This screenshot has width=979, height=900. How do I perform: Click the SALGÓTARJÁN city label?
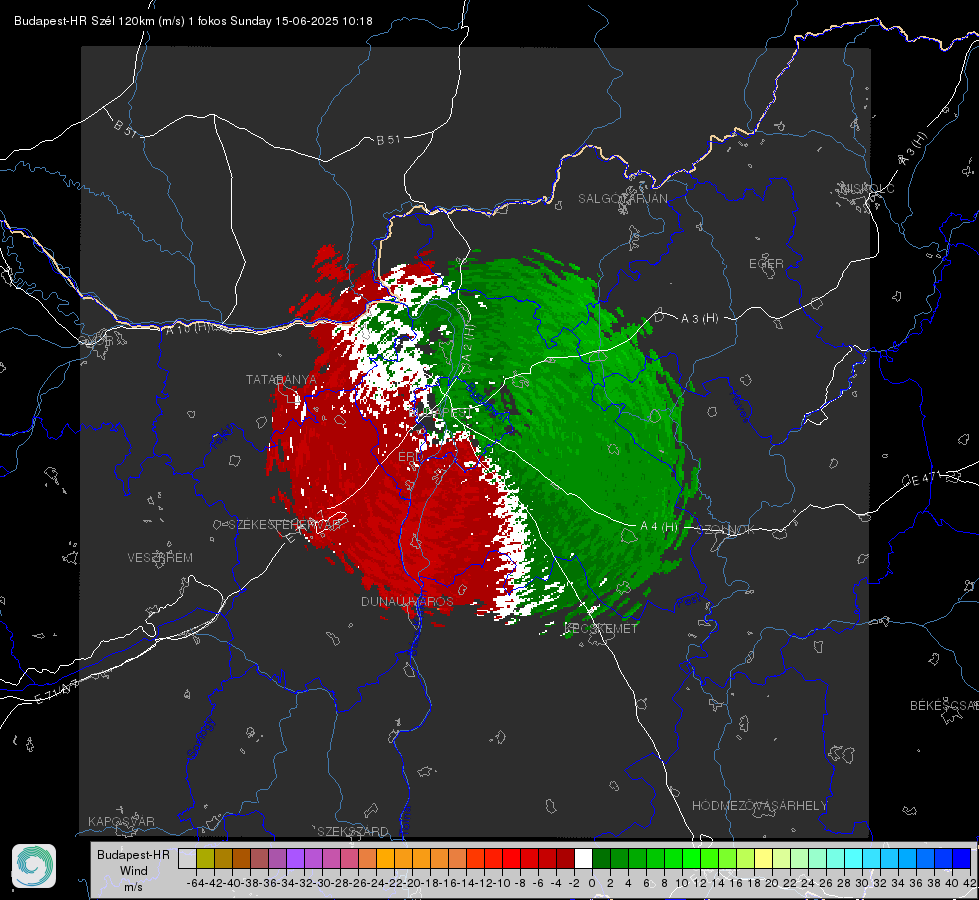[622, 199]
